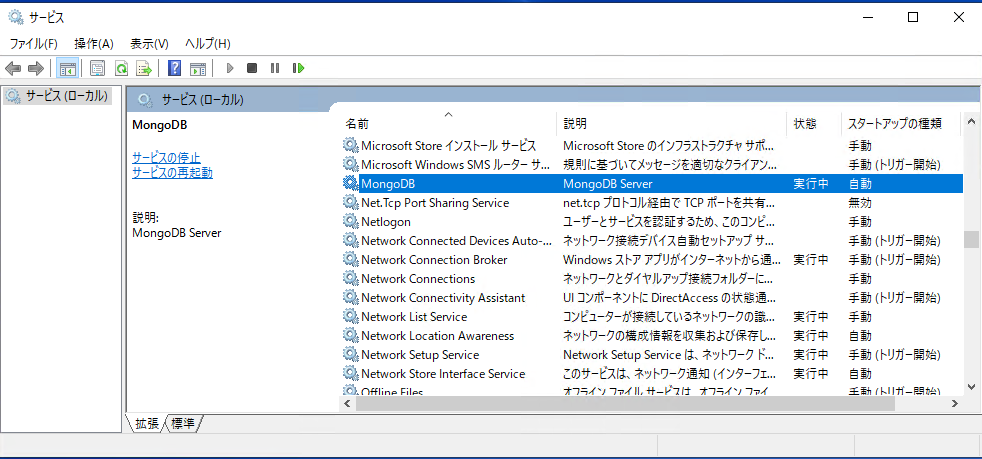
Task: Click 無効 startup type of Net.Tcp row
Action: 860,203
